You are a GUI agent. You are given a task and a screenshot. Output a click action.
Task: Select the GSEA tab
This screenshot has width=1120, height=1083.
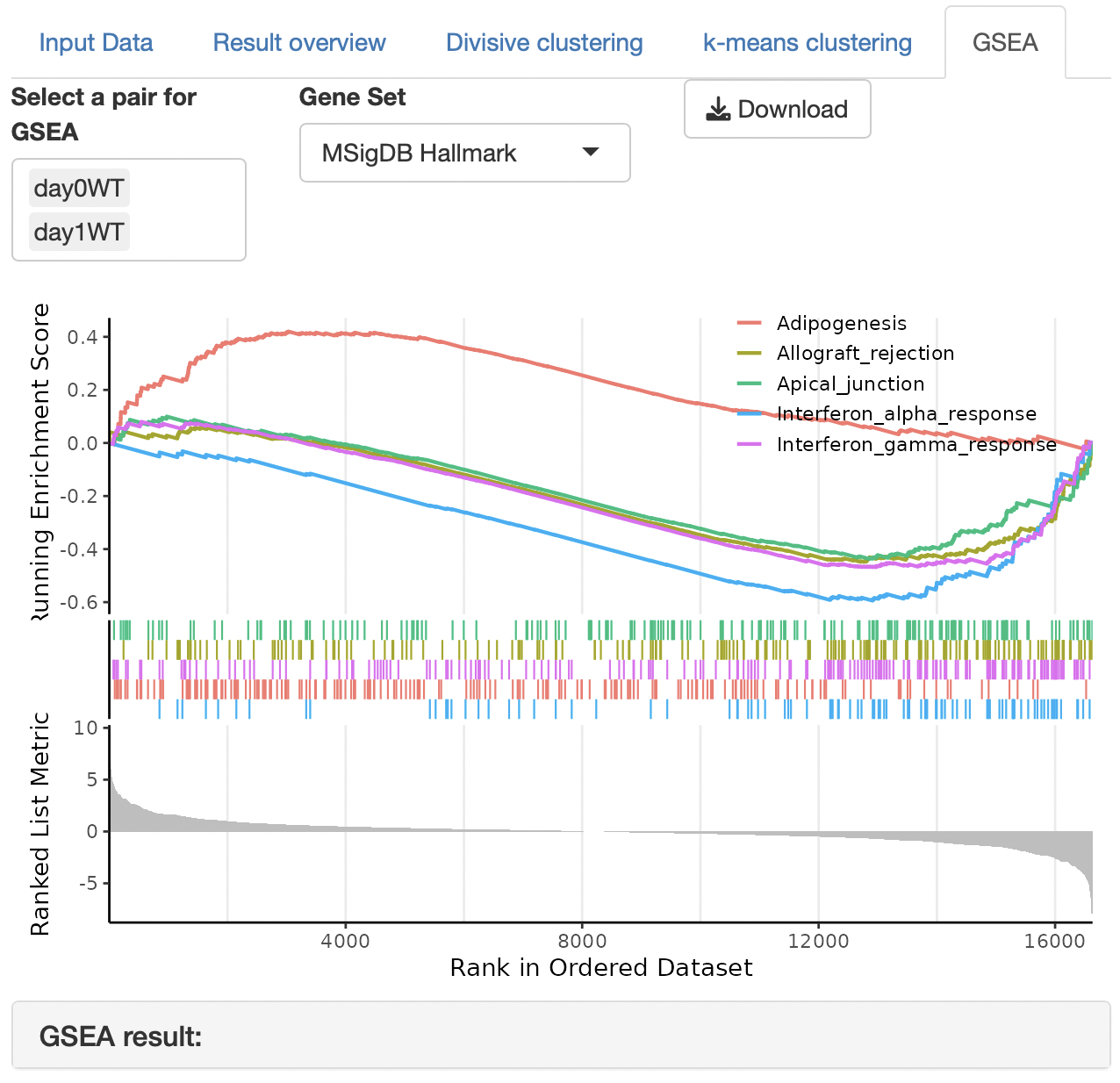pos(1004,43)
